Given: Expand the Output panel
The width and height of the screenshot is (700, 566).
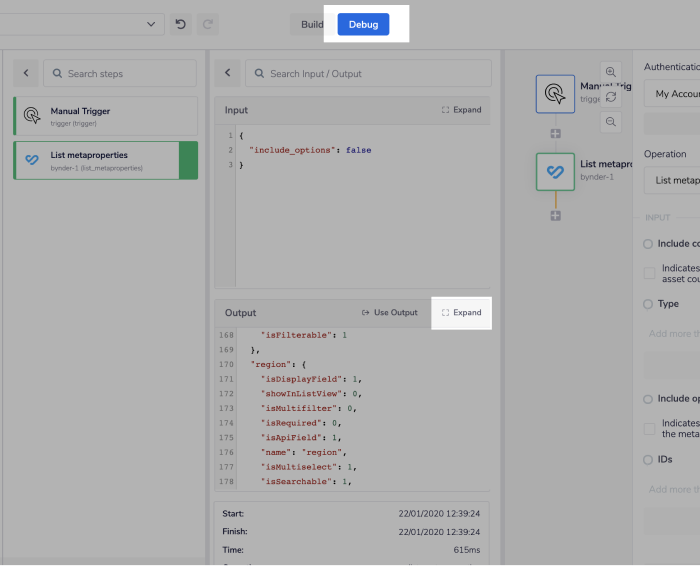Looking at the screenshot, I should point(461,312).
